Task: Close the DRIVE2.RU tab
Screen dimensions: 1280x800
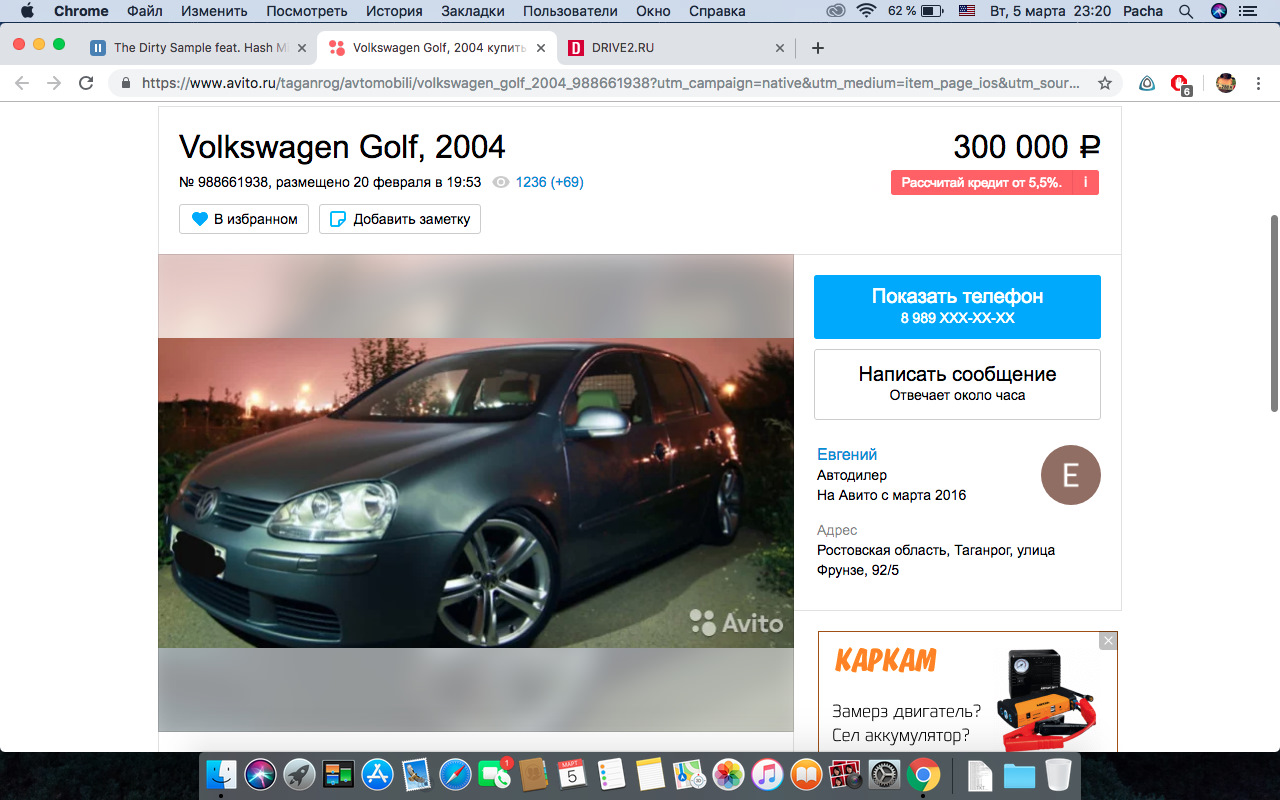Action: point(780,48)
